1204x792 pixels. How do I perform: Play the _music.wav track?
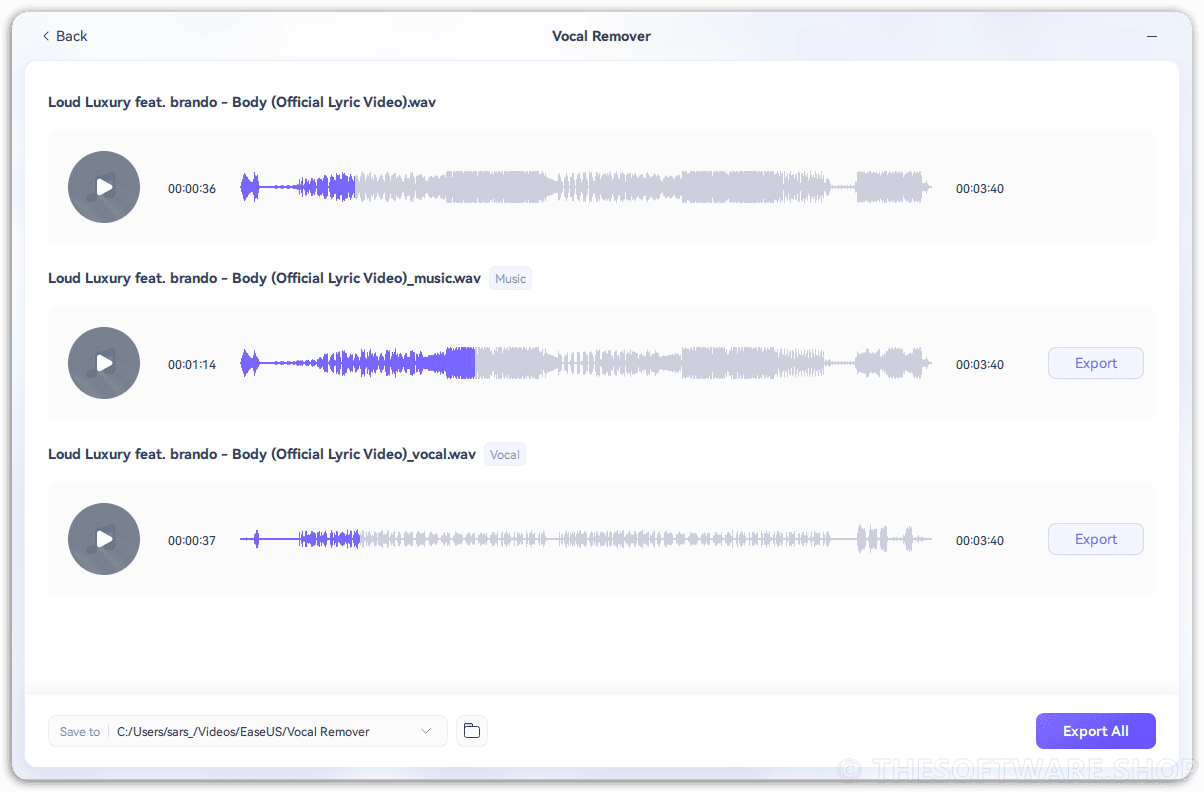104,363
